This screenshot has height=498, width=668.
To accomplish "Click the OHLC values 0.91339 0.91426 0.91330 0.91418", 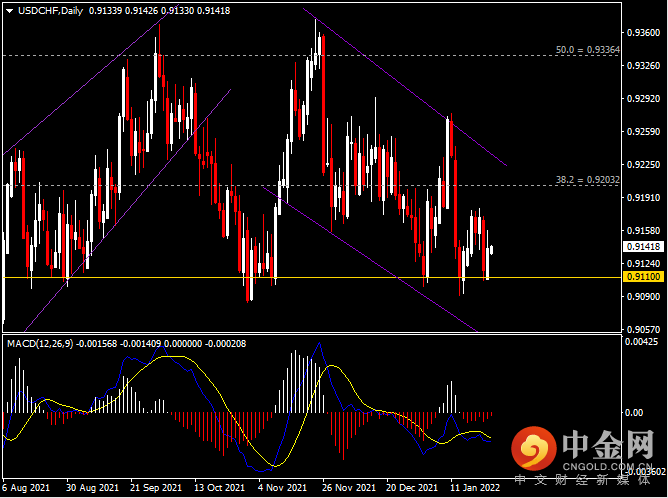I will (x=159, y=11).
